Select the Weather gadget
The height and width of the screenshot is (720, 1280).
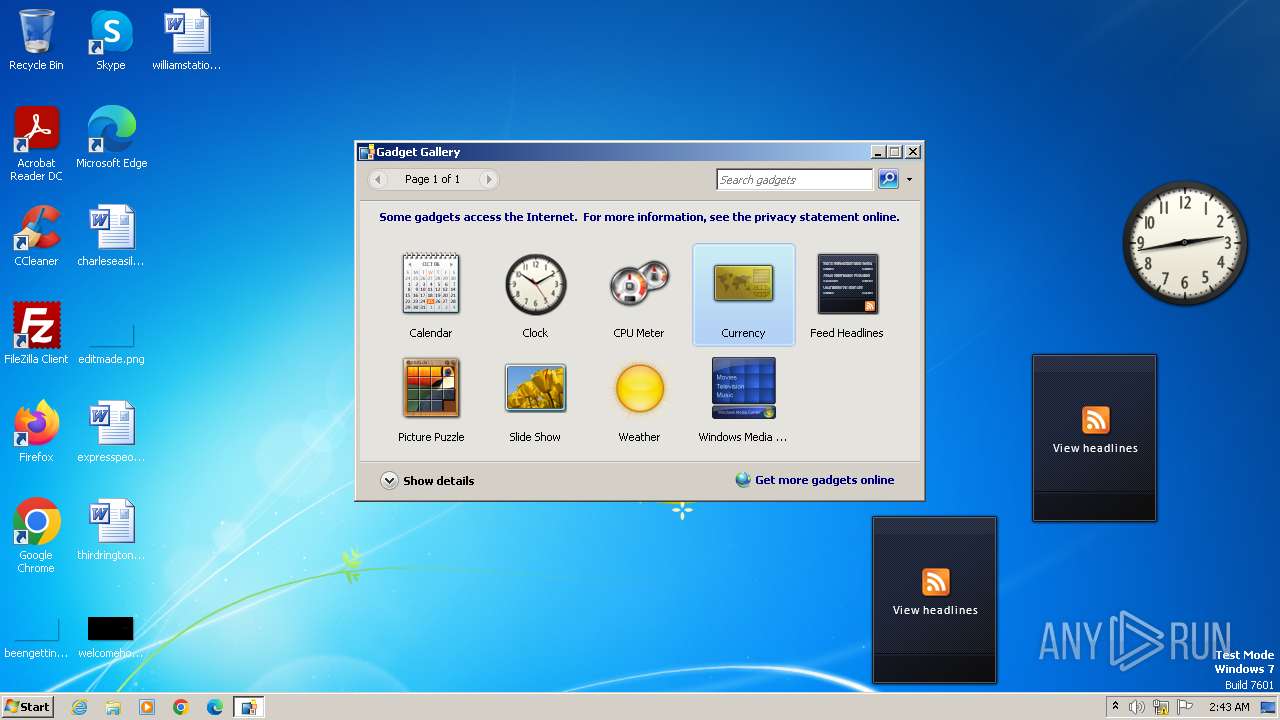click(639, 400)
